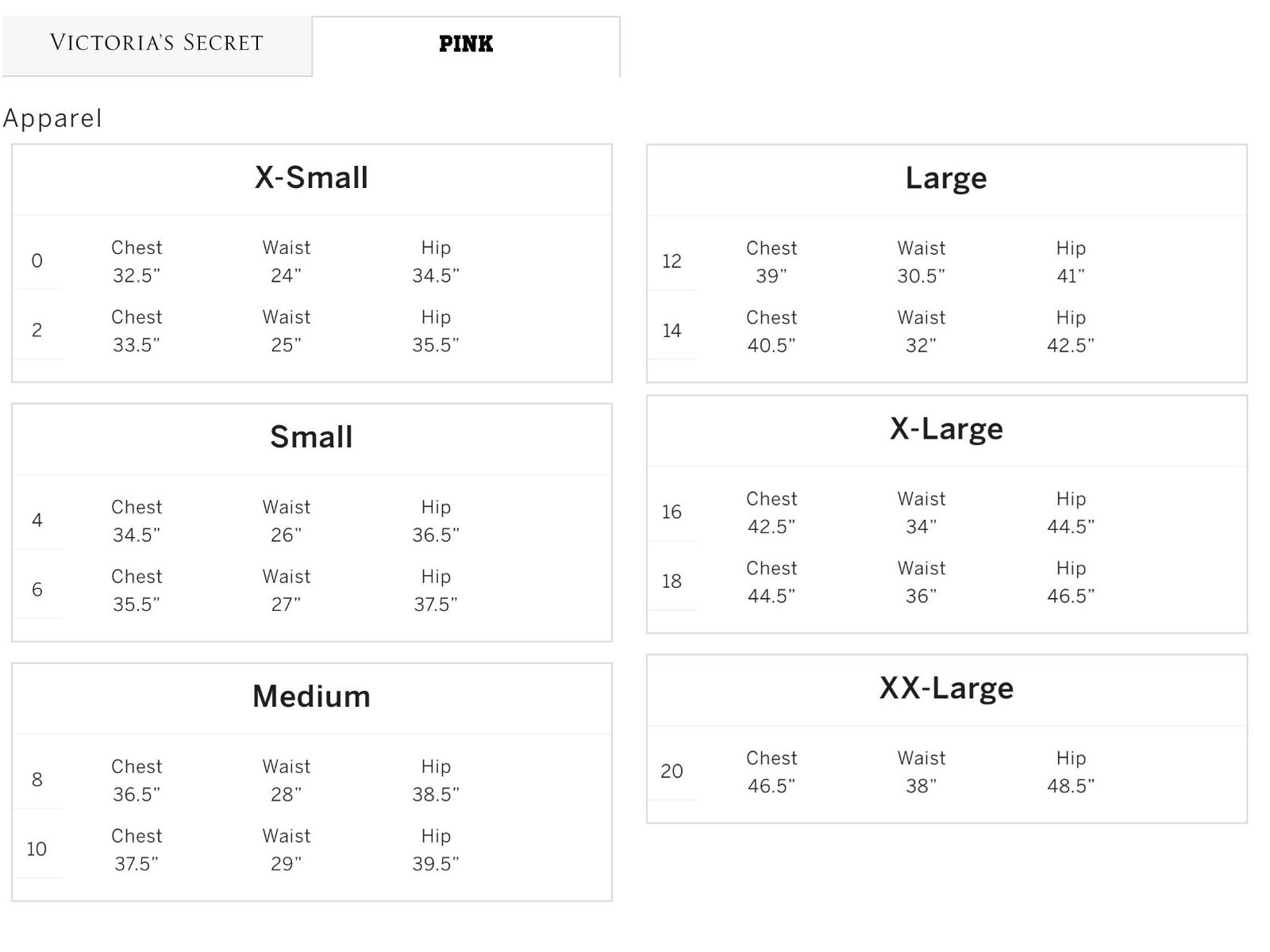This screenshot has height=952, width=1270.
Task: Click the Large size heading
Action: point(946,178)
